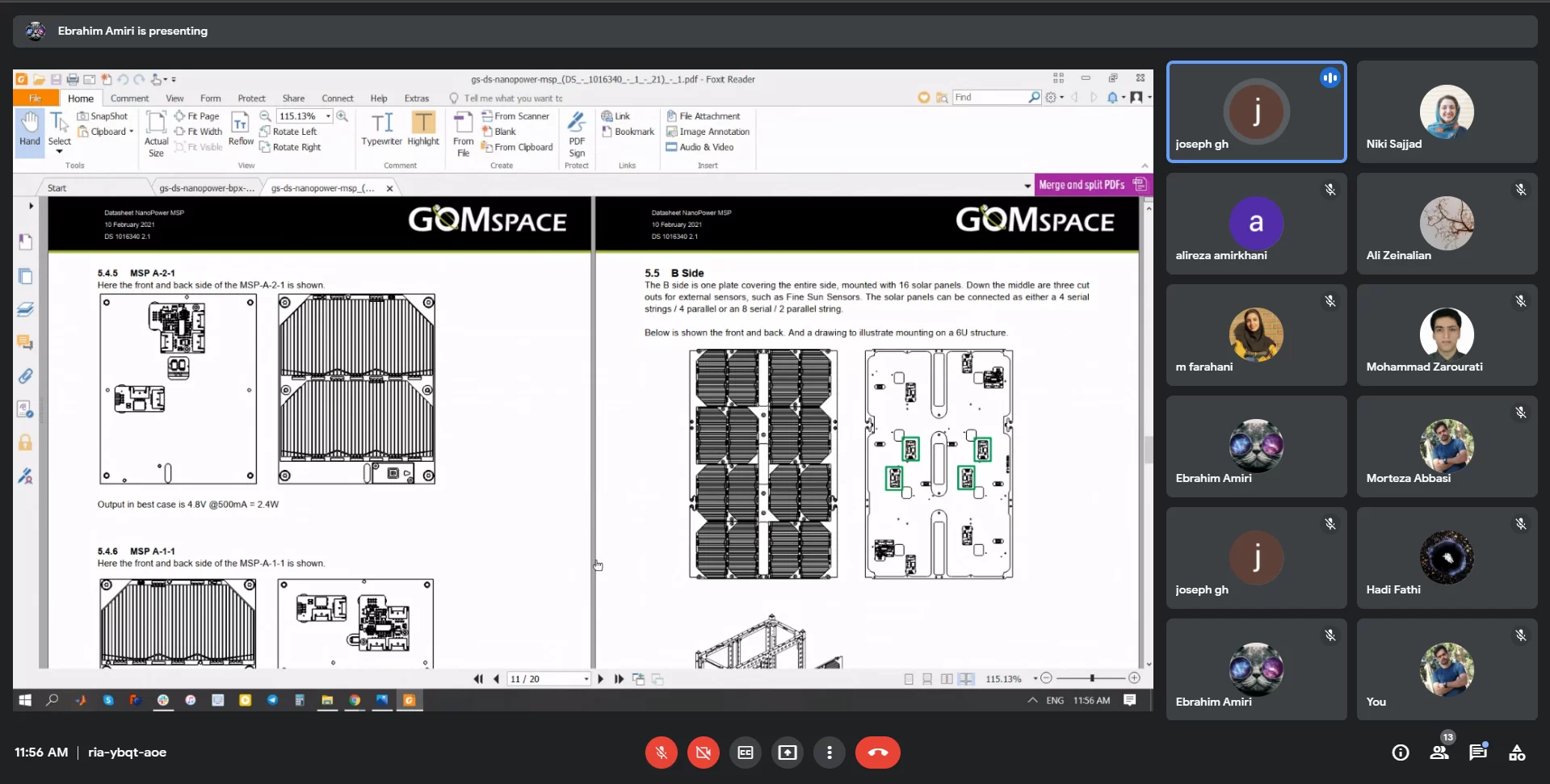Expand the Select tool dropdown arrow

pyautogui.click(x=59, y=152)
